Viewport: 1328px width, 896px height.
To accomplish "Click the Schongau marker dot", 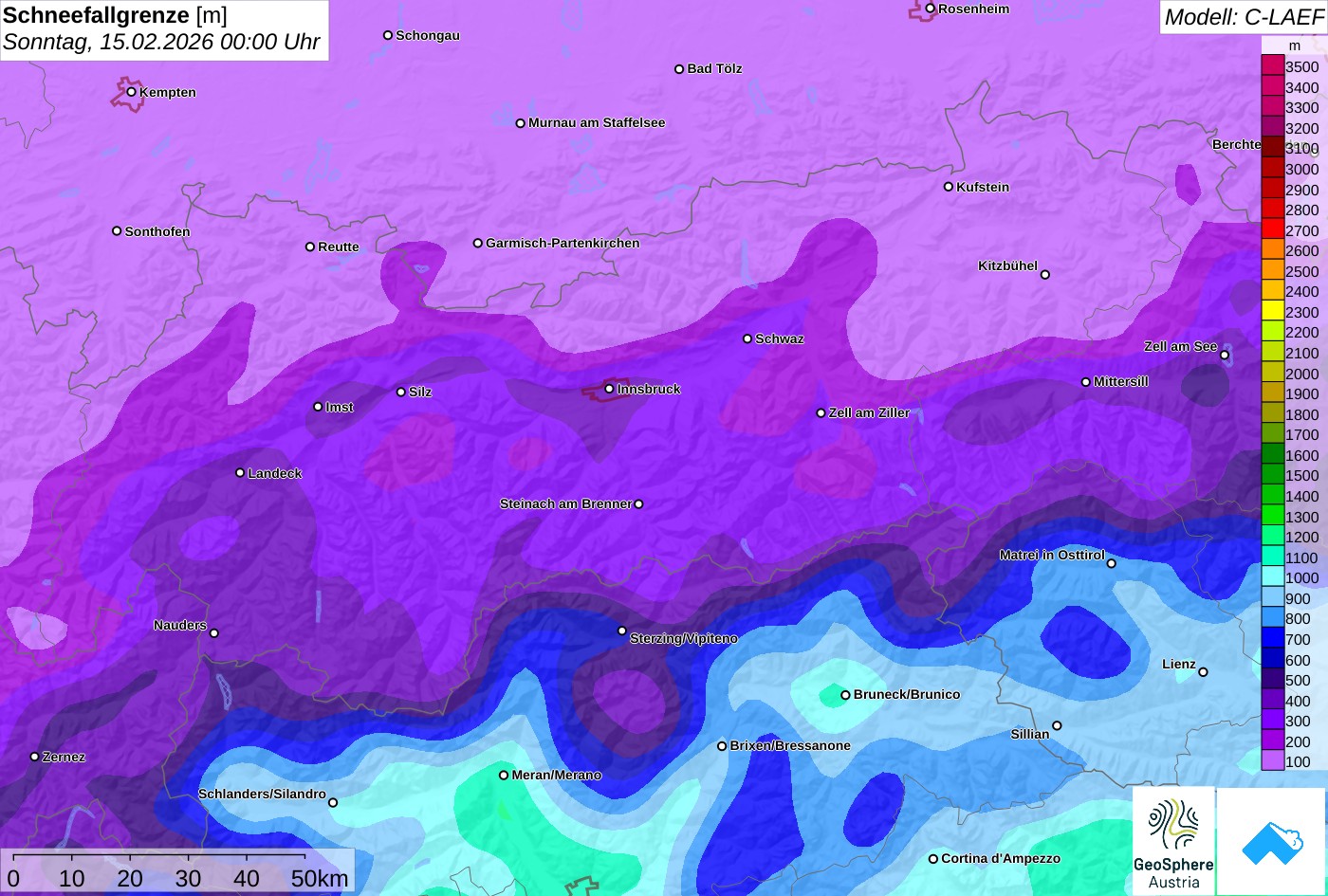I will (x=388, y=35).
